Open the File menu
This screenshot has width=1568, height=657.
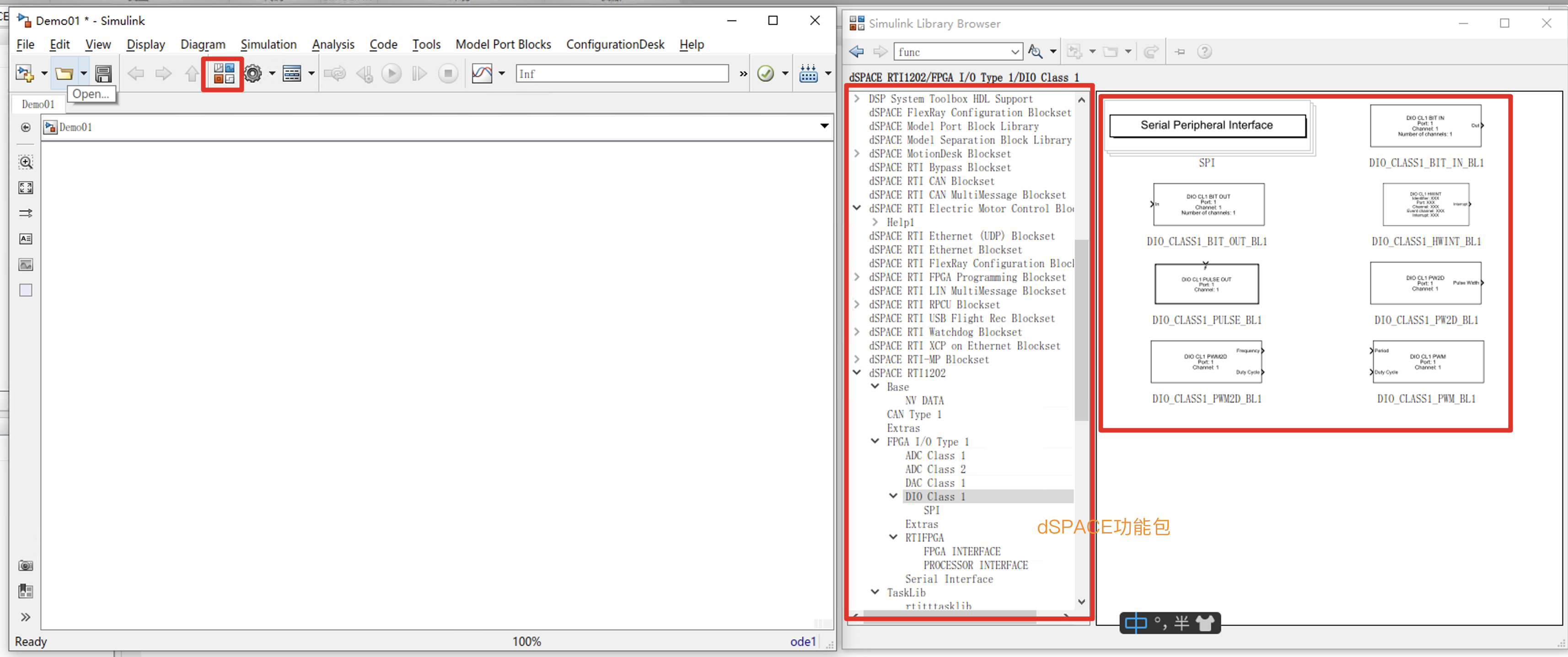25,44
